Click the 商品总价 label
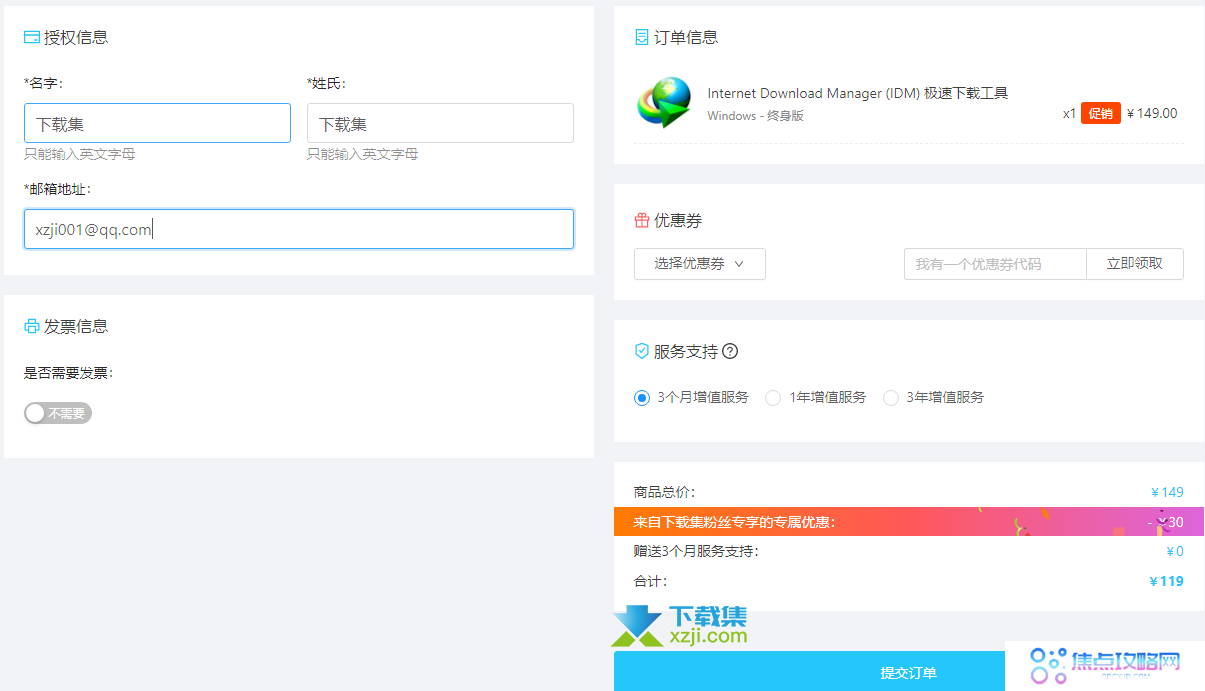The width and height of the screenshot is (1205, 691). coord(664,492)
